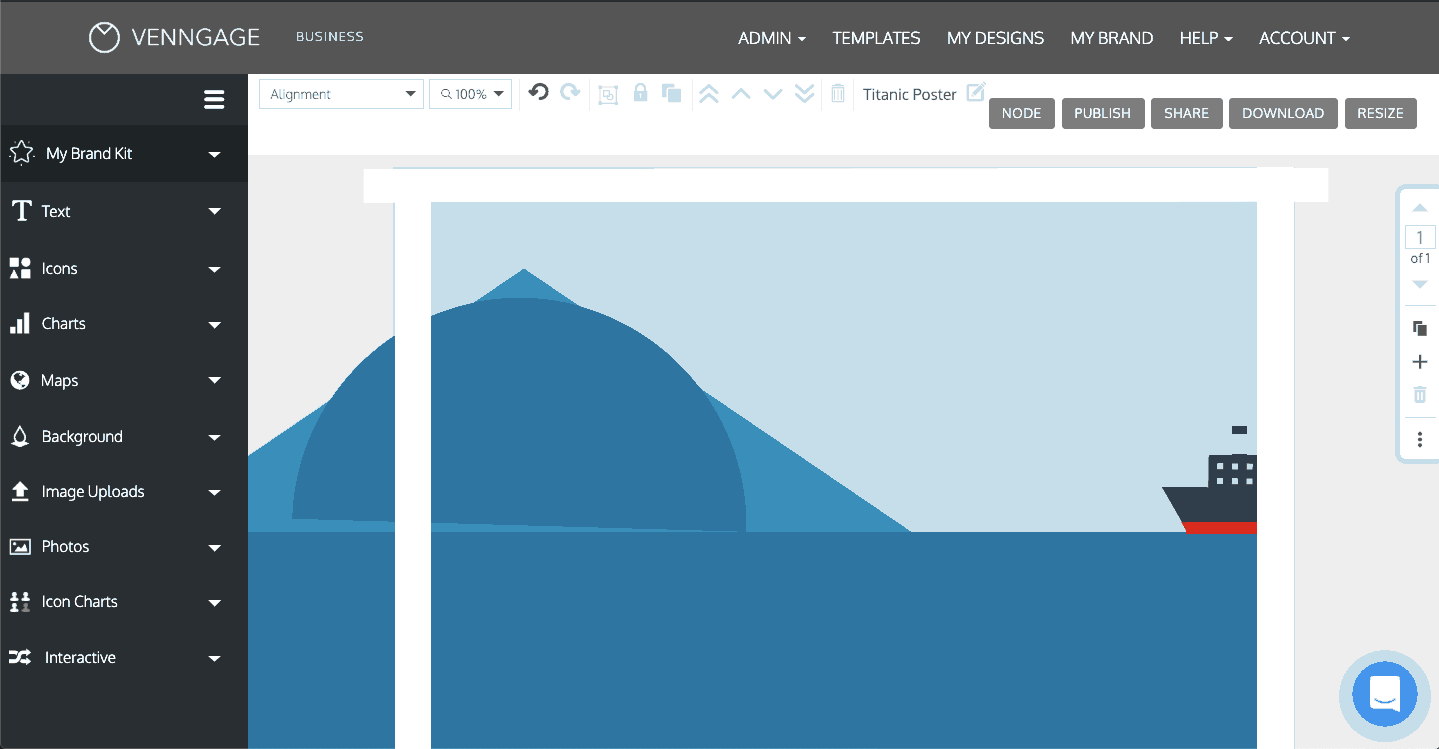
Task: Expand the Background color section
Action: (x=115, y=437)
